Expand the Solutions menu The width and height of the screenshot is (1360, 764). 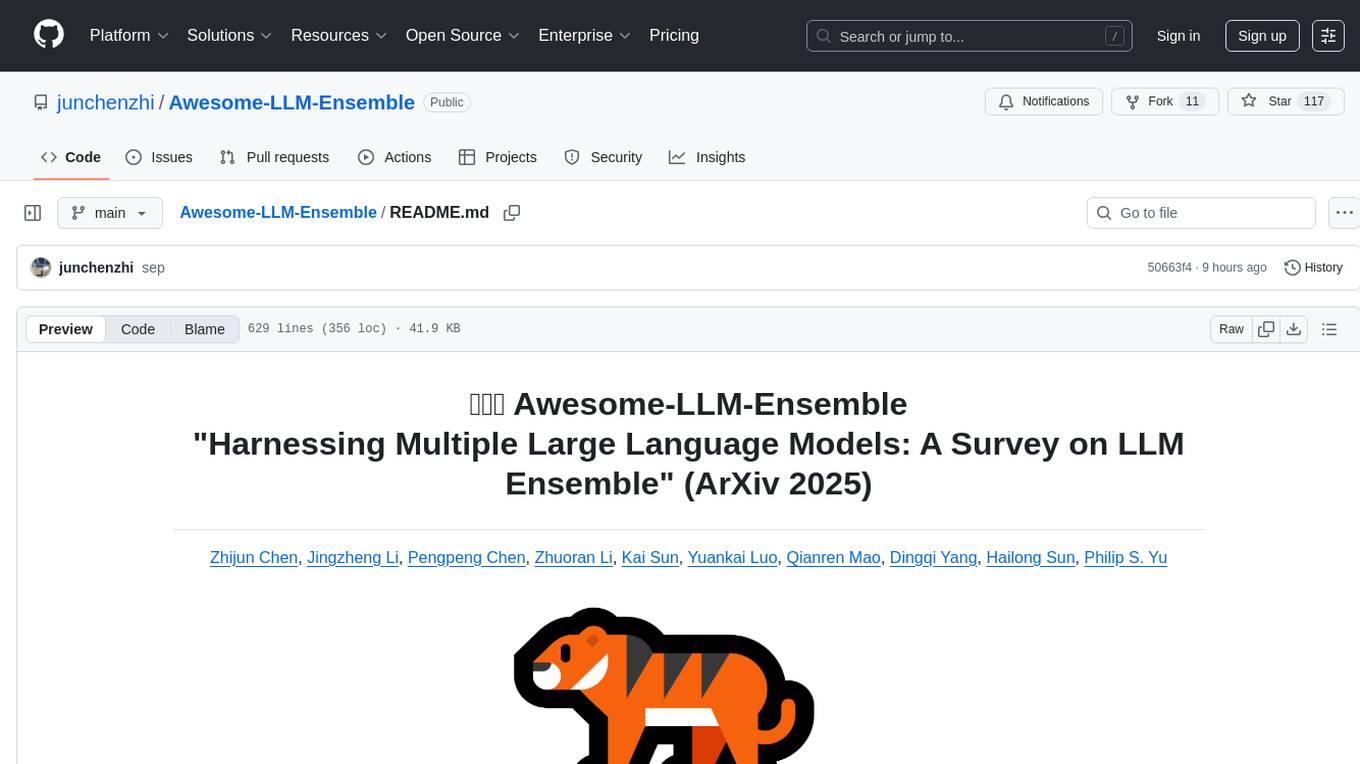coord(230,35)
